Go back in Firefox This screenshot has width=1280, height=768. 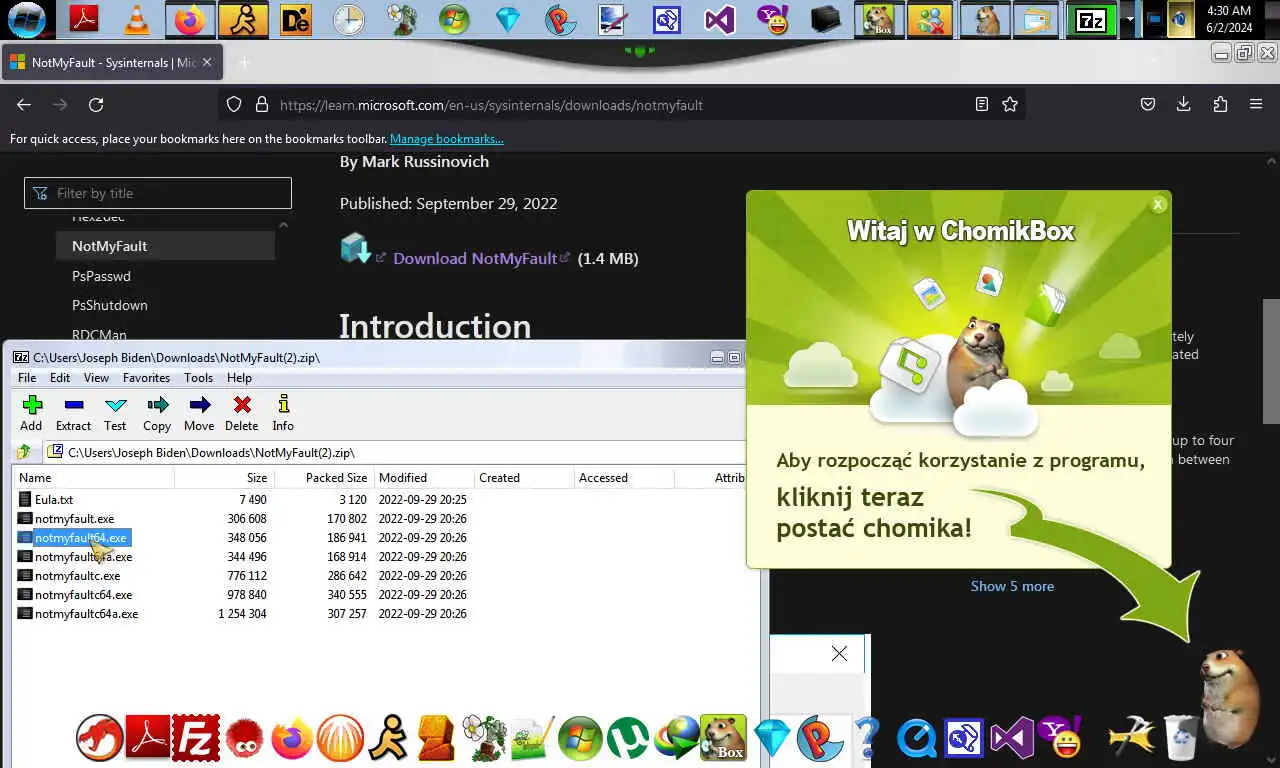24,104
